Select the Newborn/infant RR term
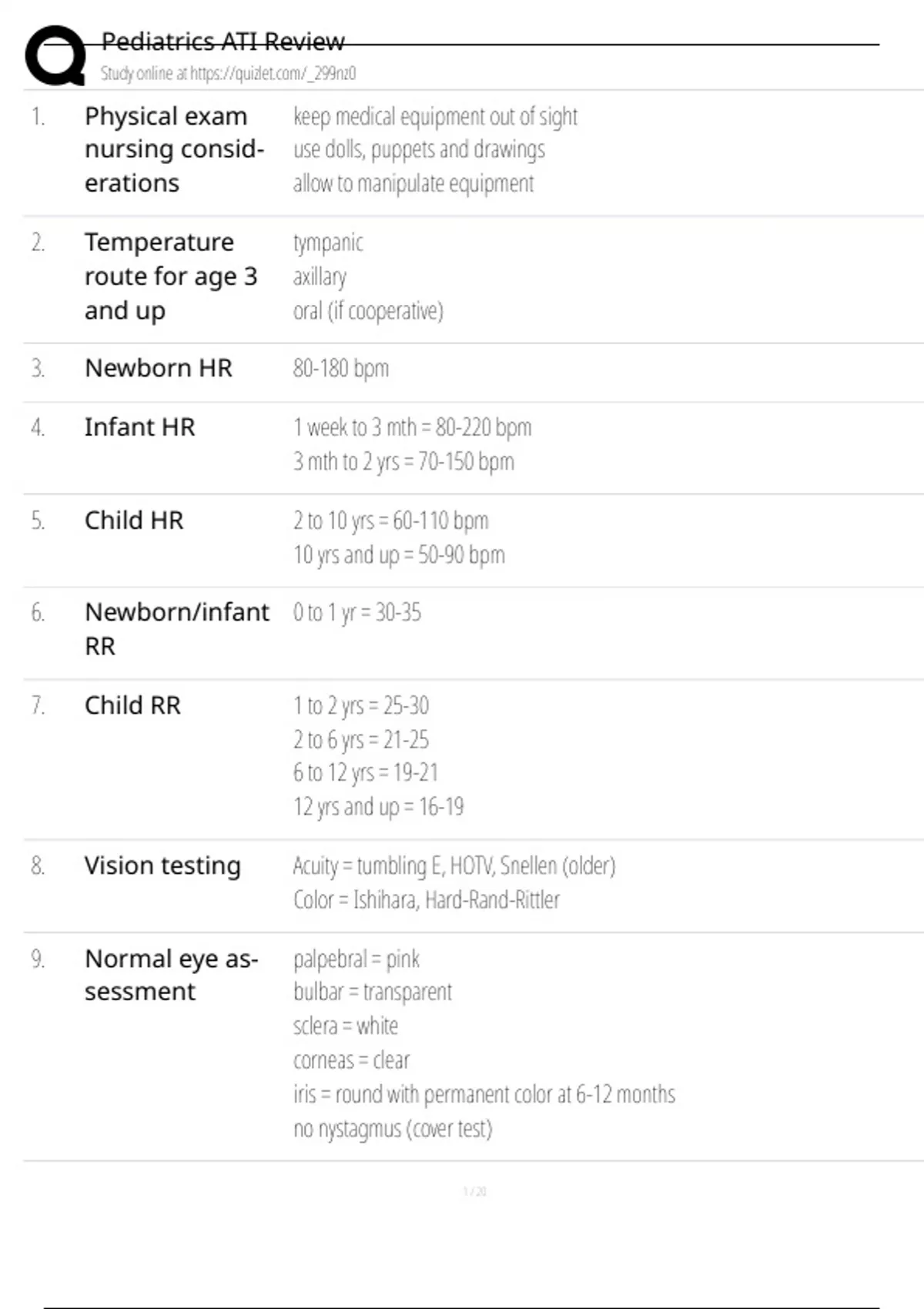Image resolution: width=924 pixels, height=1309 pixels. click(177, 628)
